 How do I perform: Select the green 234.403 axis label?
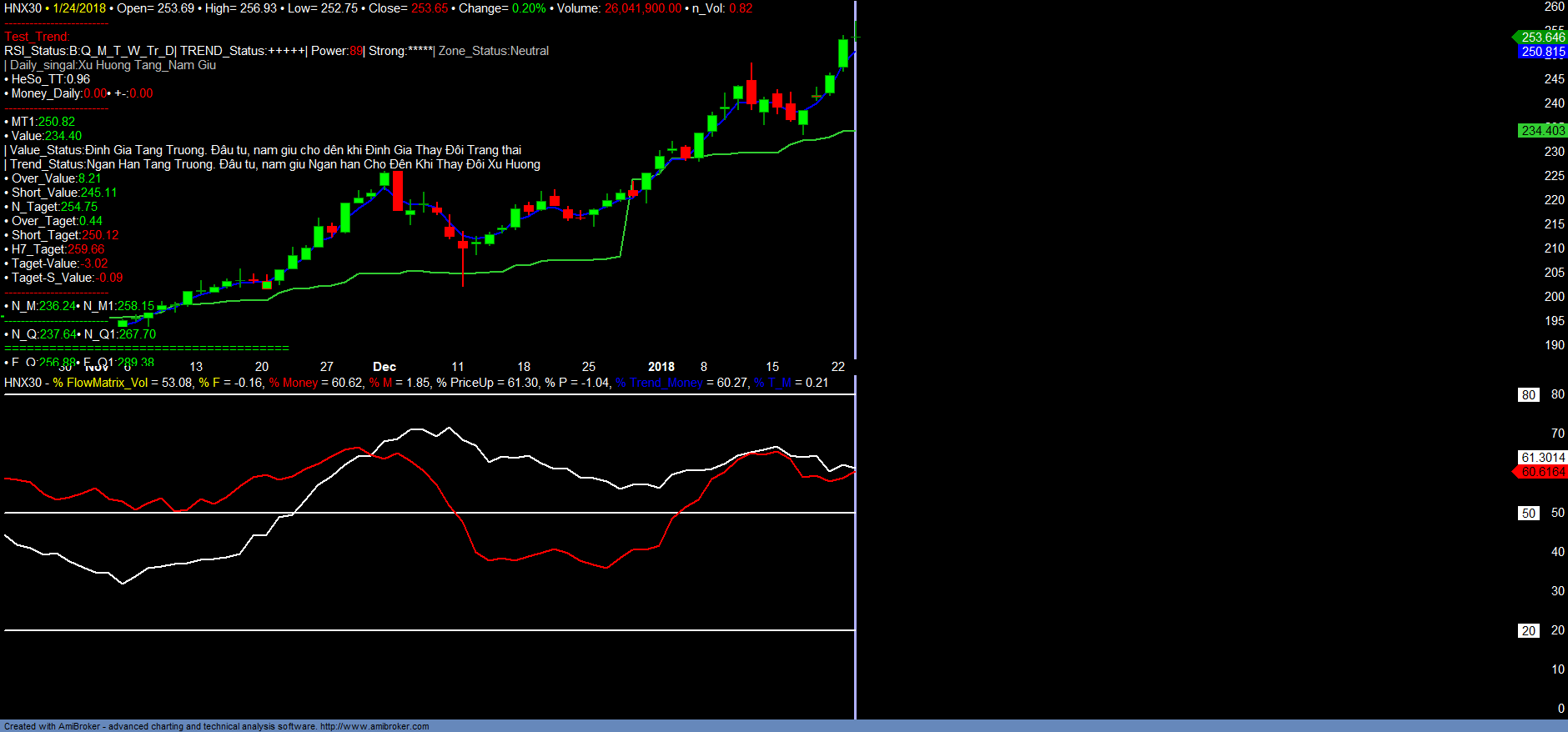(x=1542, y=131)
